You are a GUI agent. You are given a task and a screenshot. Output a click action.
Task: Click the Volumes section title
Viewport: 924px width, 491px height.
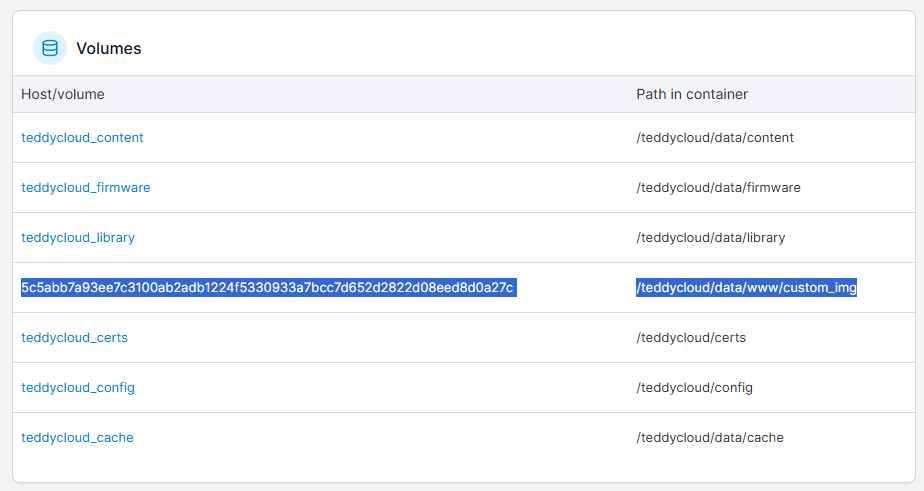(x=109, y=48)
